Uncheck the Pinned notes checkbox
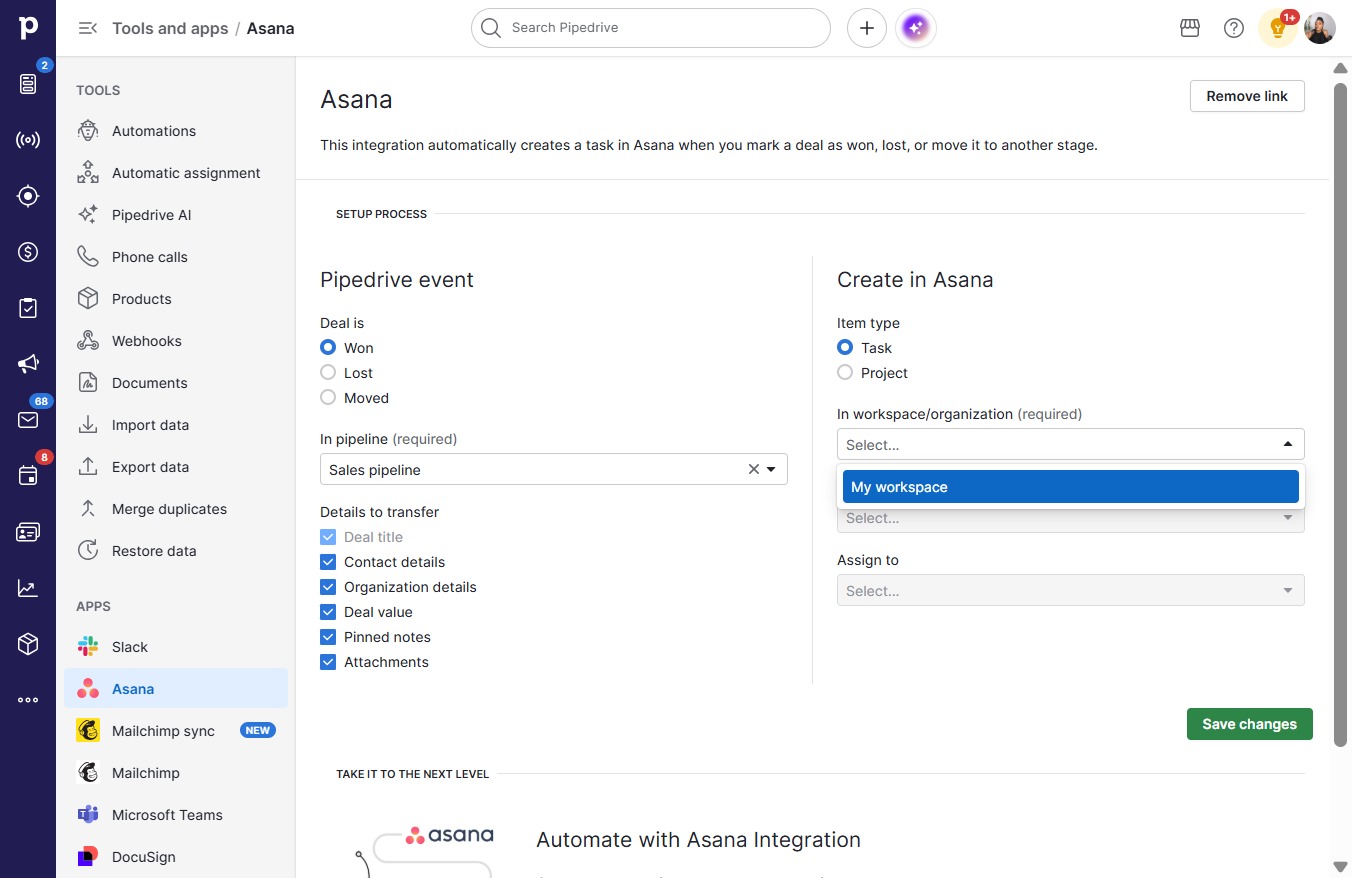 (328, 637)
